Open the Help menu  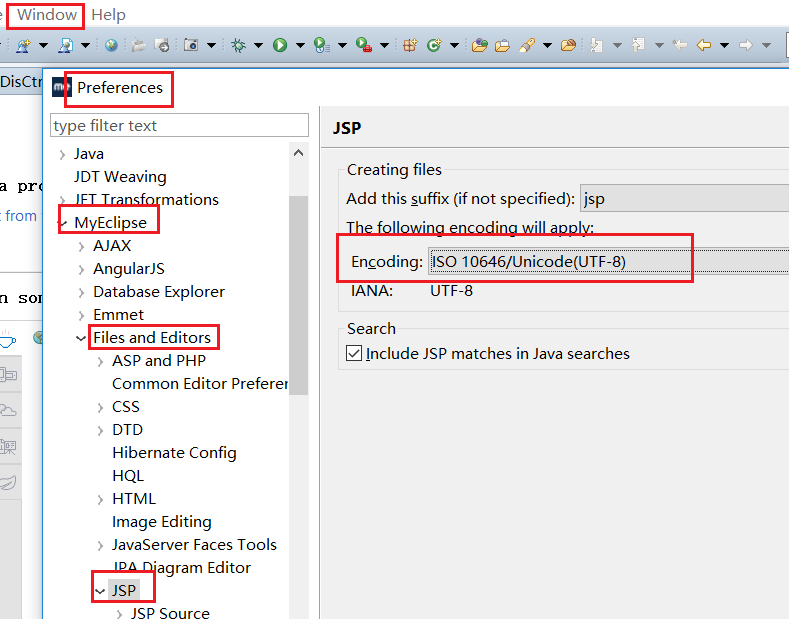tap(108, 15)
